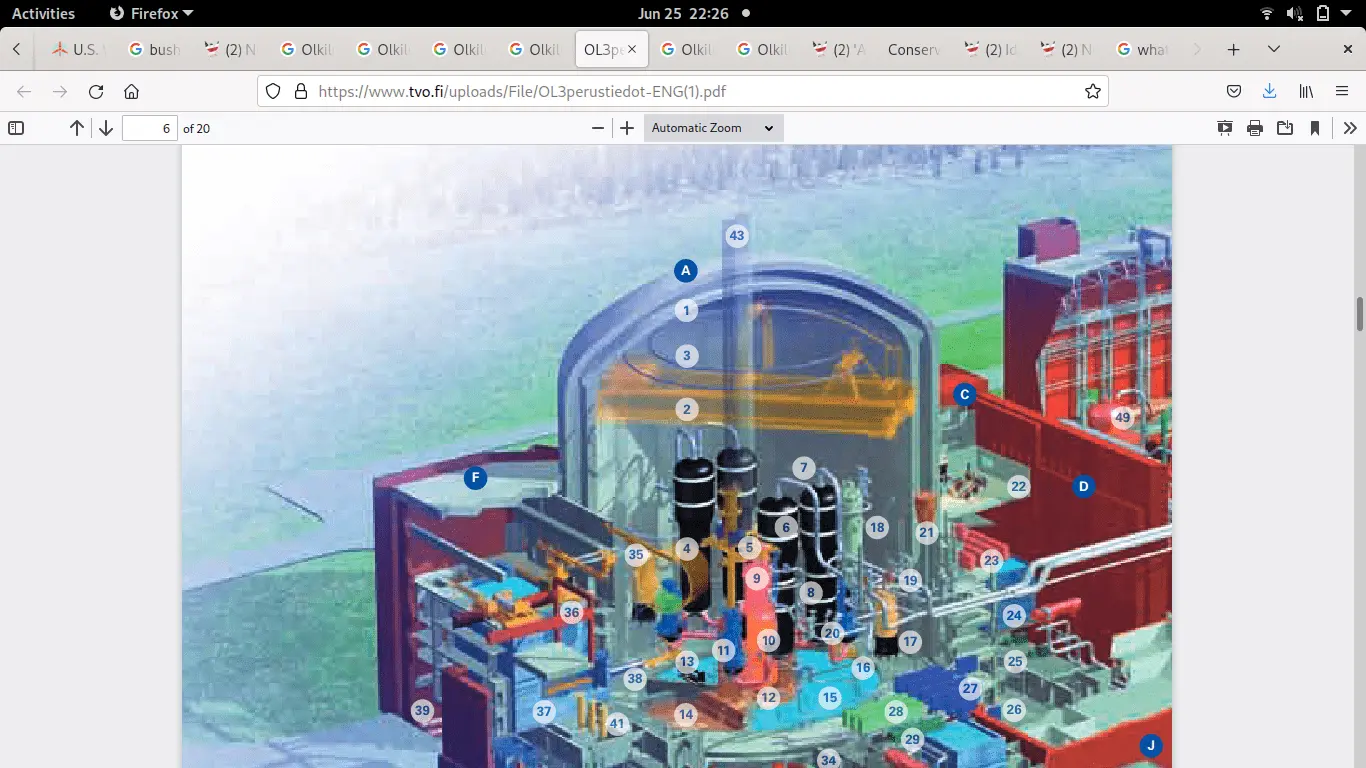Edit the page number field
This screenshot has height=768, width=1366.
(x=149, y=128)
